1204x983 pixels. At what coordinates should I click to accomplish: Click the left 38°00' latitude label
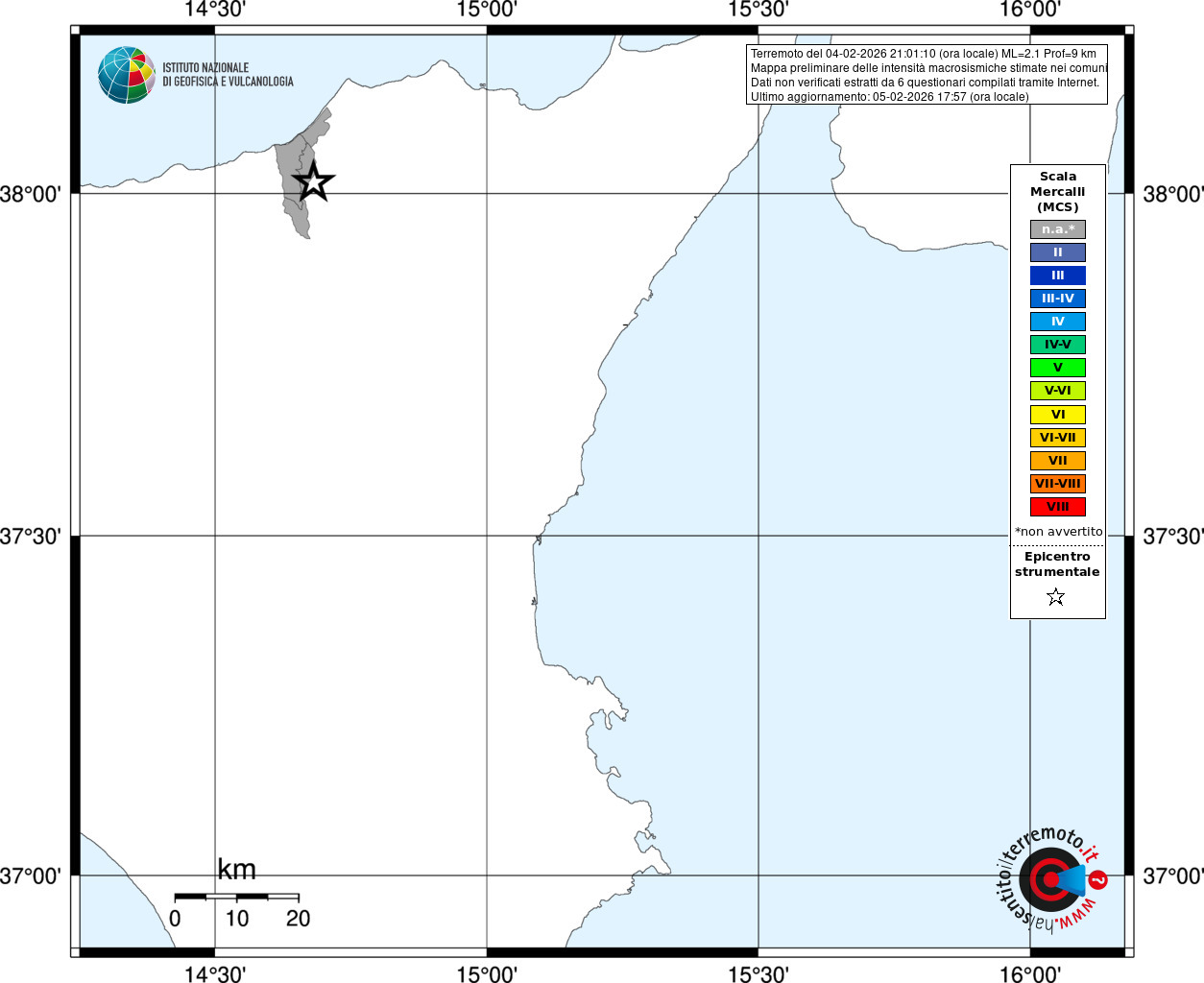pyautogui.click(x=31, y=195)
